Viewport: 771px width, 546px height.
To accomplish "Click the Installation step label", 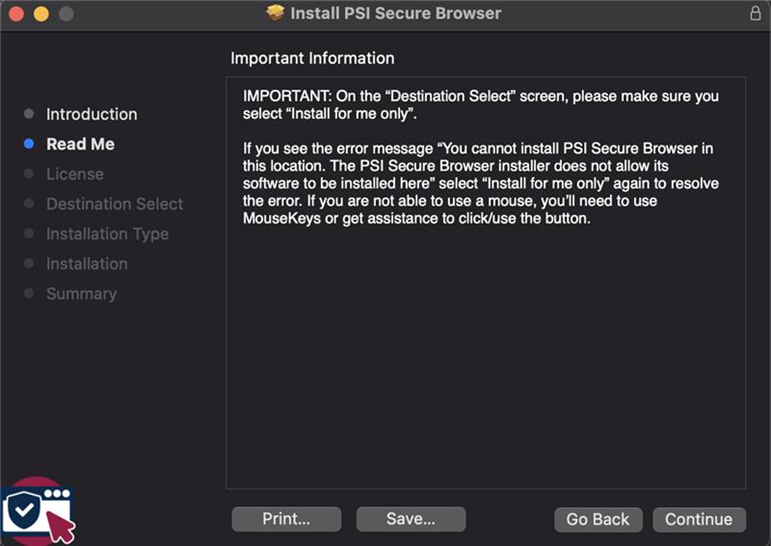I will (87, 264).
